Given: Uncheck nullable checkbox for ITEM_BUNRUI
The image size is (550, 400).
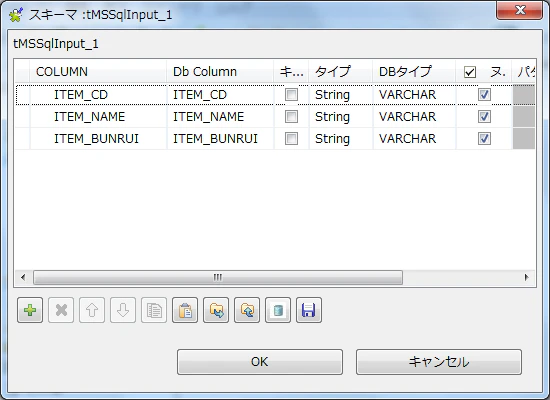Looking at the screenshot, I should click(484, 139).
